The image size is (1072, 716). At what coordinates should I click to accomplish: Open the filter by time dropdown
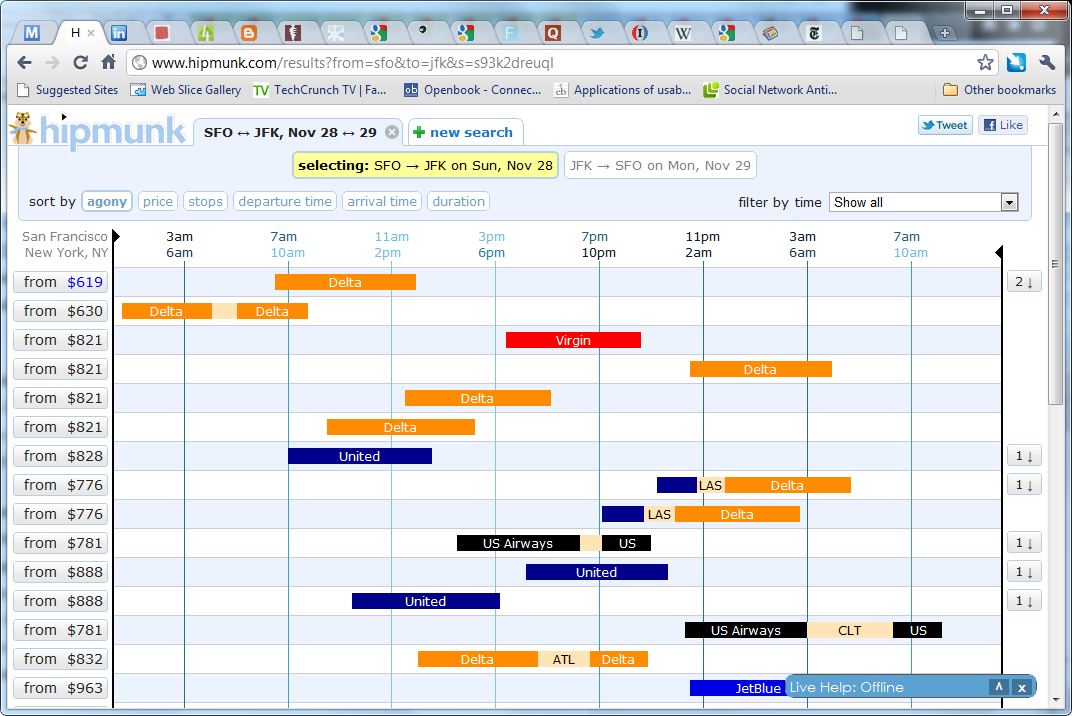tap(924, 202)
